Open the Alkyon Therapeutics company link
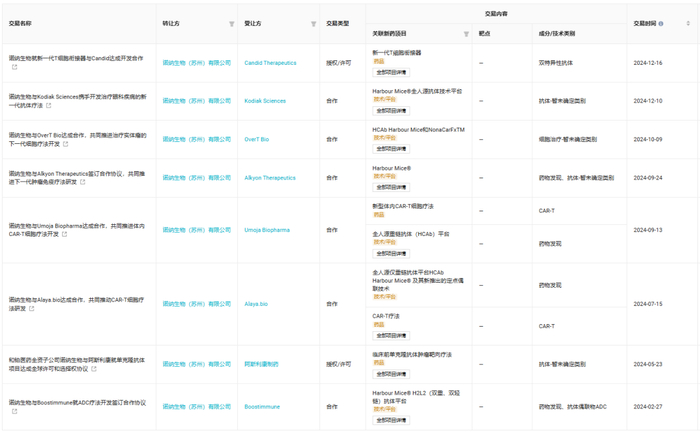The image size is (700, 433). tap(270, 178)
